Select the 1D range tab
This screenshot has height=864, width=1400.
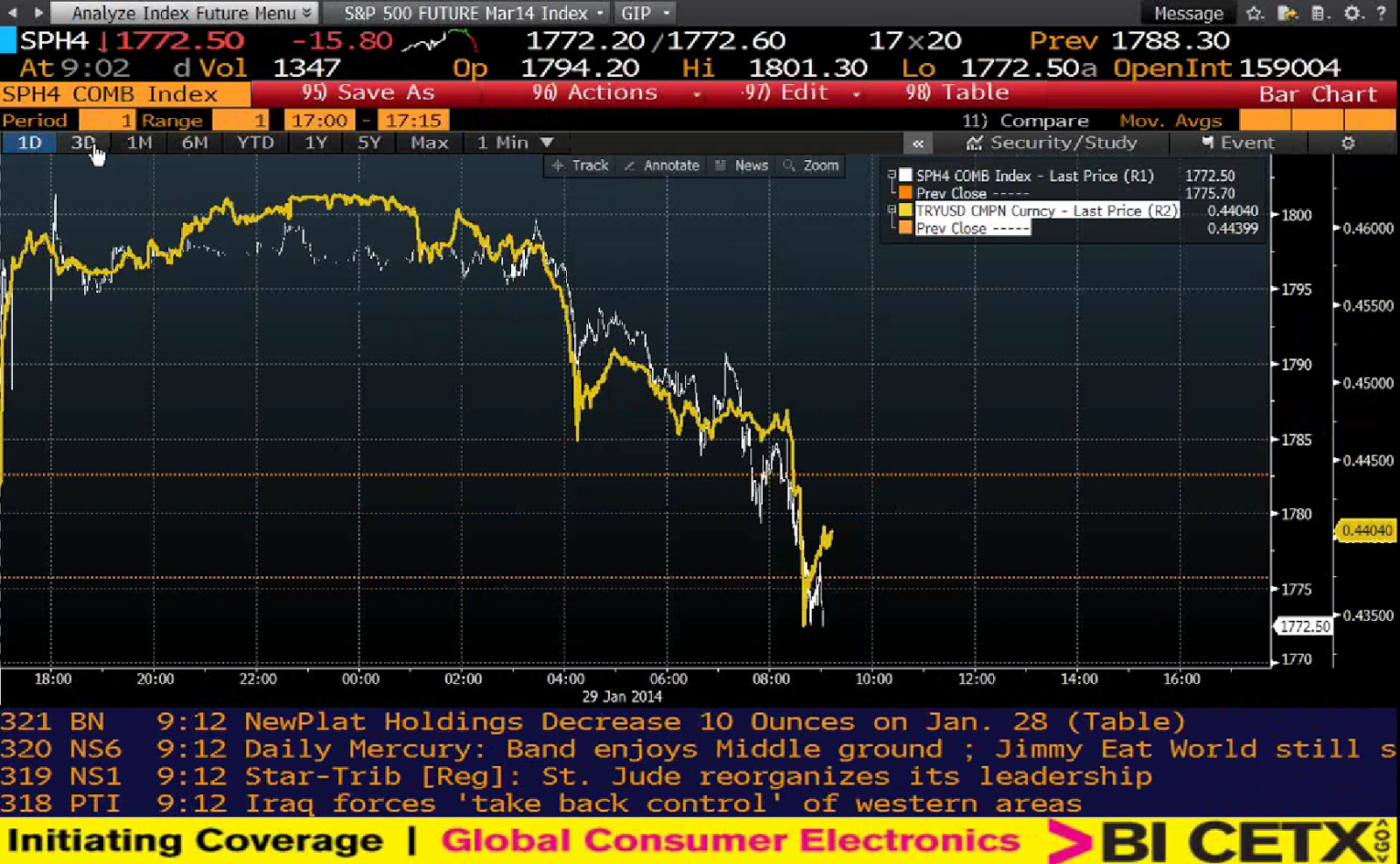click(x=30, y=143)
